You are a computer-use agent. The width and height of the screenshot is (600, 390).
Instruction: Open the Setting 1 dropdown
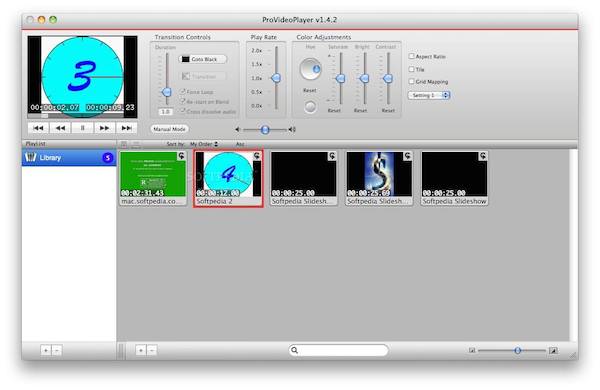click(x=429, y=95)
